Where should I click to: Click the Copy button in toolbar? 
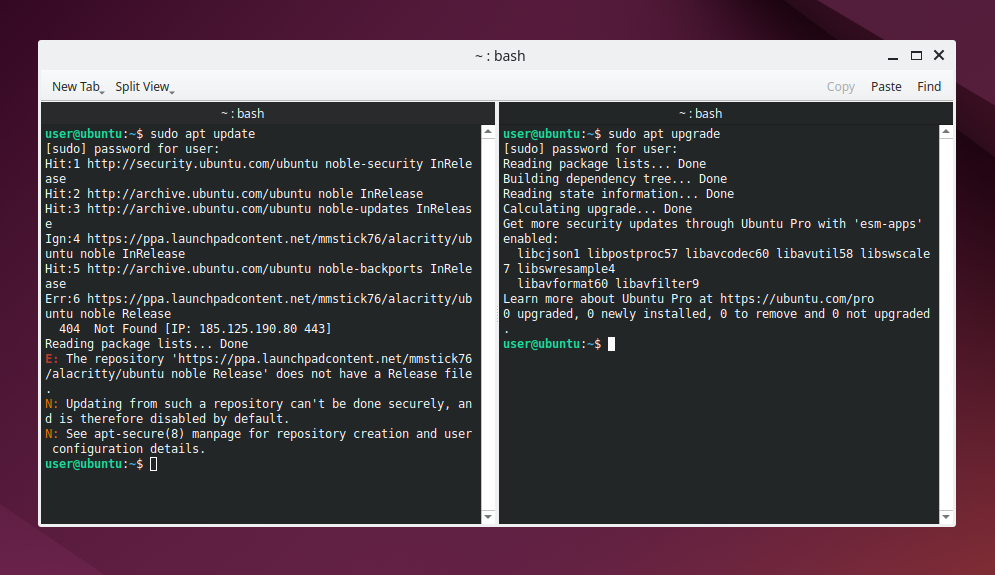tap(840, 87)
